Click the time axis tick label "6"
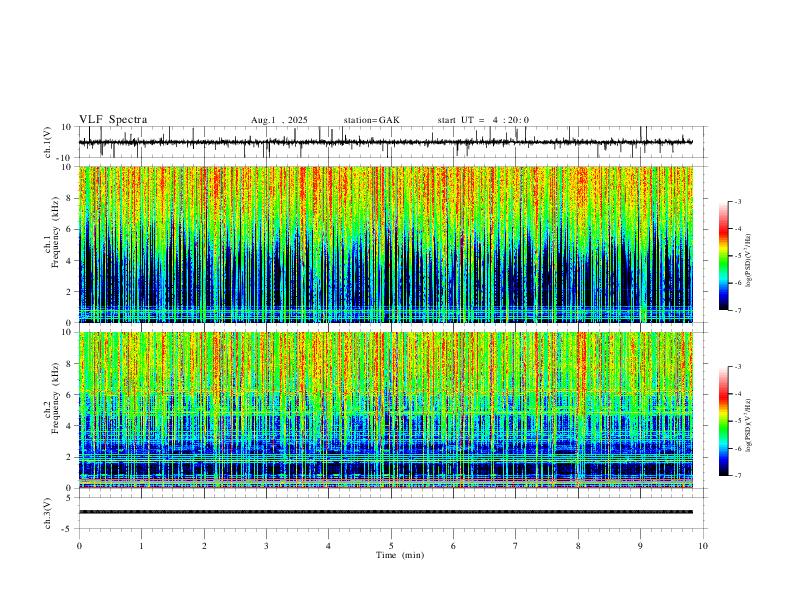 coord(454,546)
